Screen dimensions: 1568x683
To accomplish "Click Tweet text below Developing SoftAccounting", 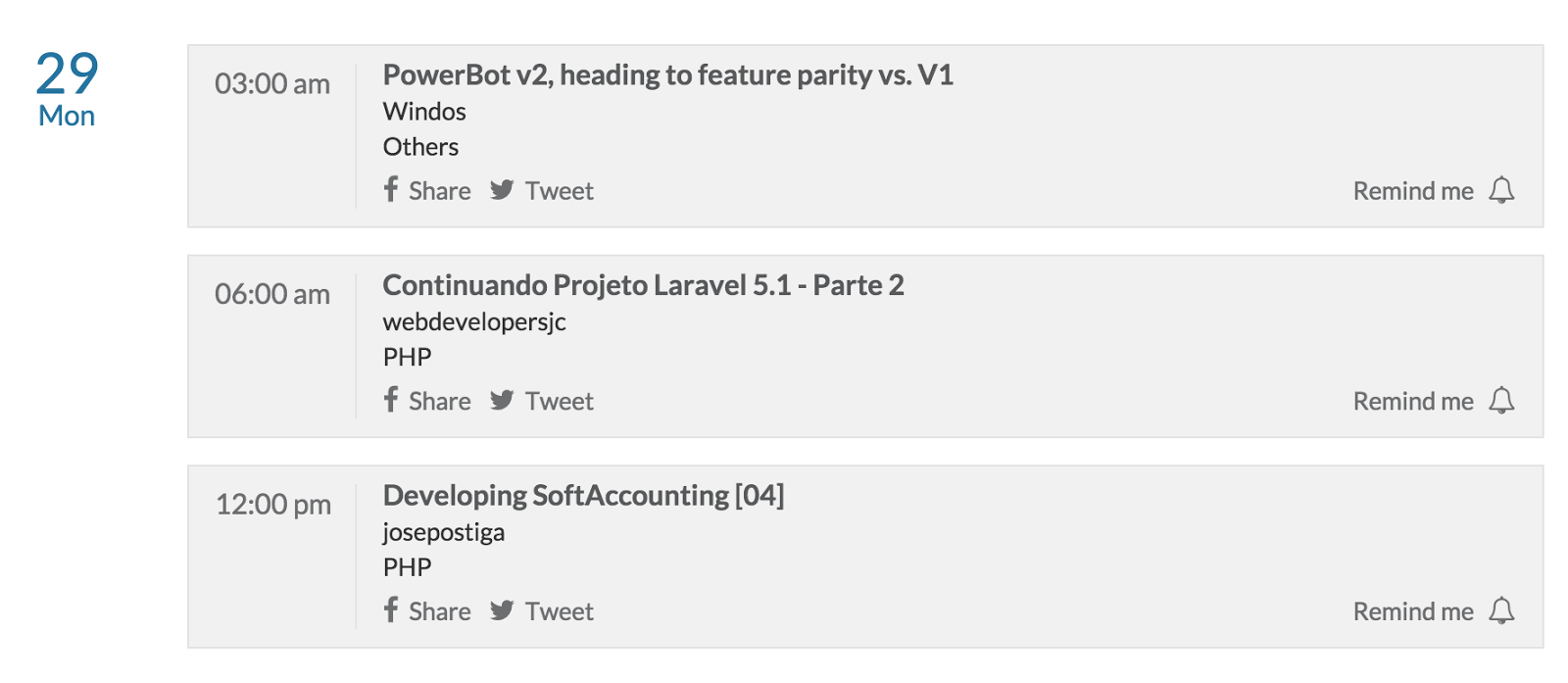I will pyautogui.click(x=560, y=610).
